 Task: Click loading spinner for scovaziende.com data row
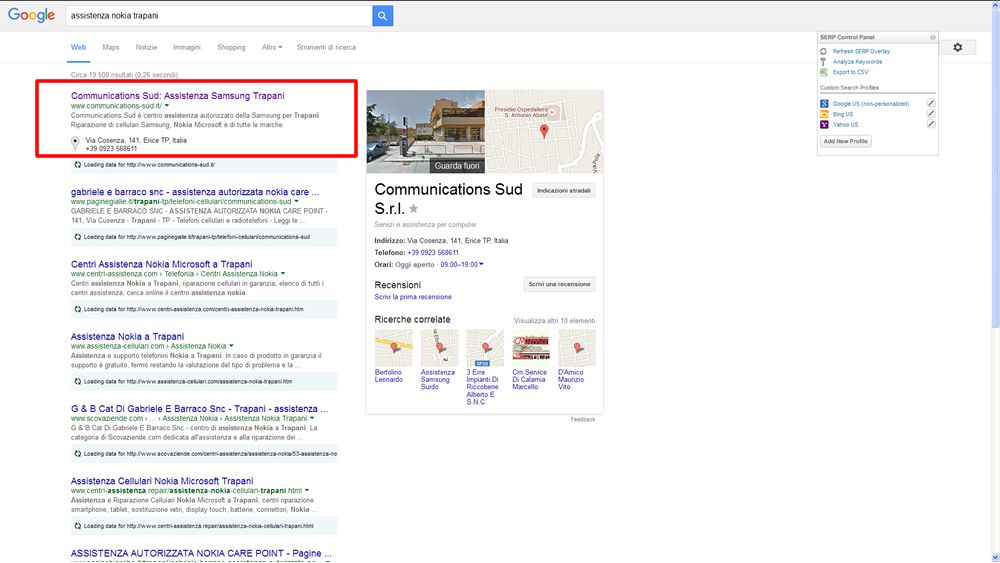[78, 454]
